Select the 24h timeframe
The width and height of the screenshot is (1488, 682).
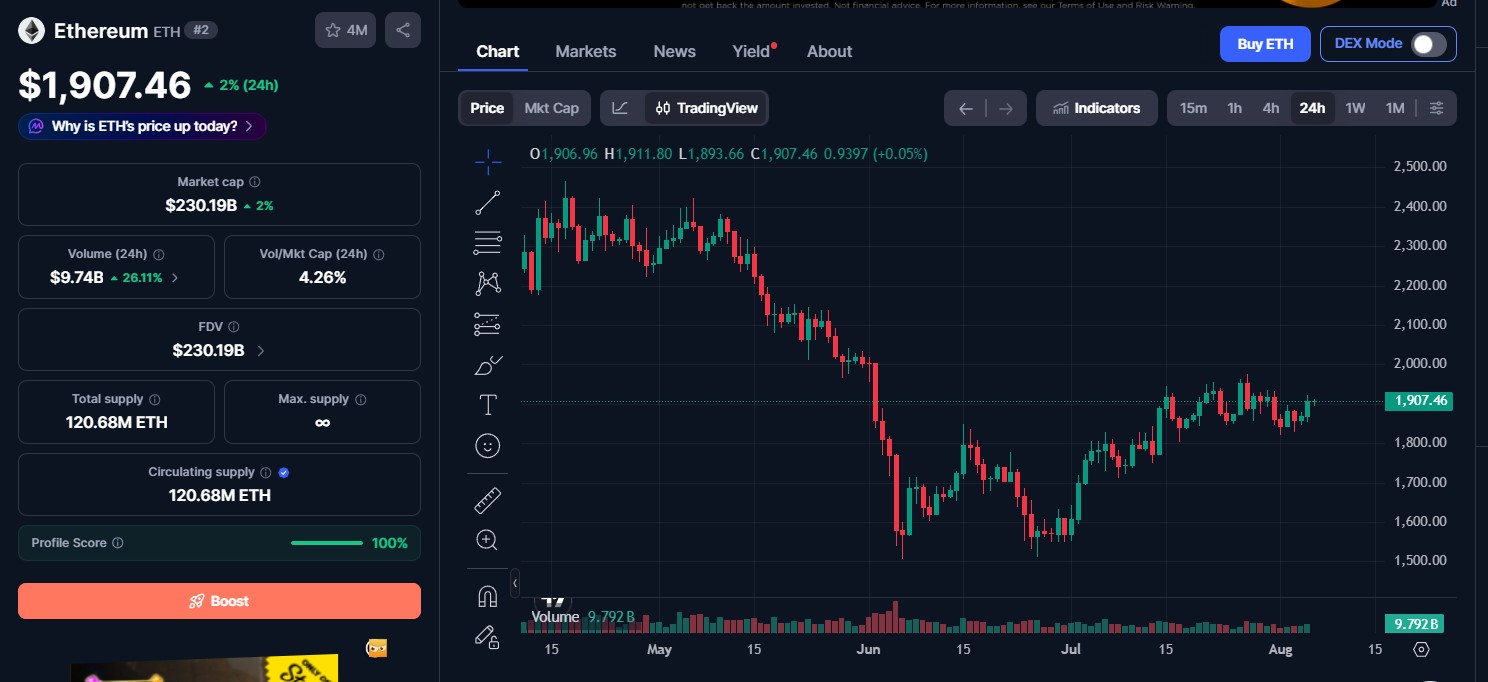coord(1312,108)
